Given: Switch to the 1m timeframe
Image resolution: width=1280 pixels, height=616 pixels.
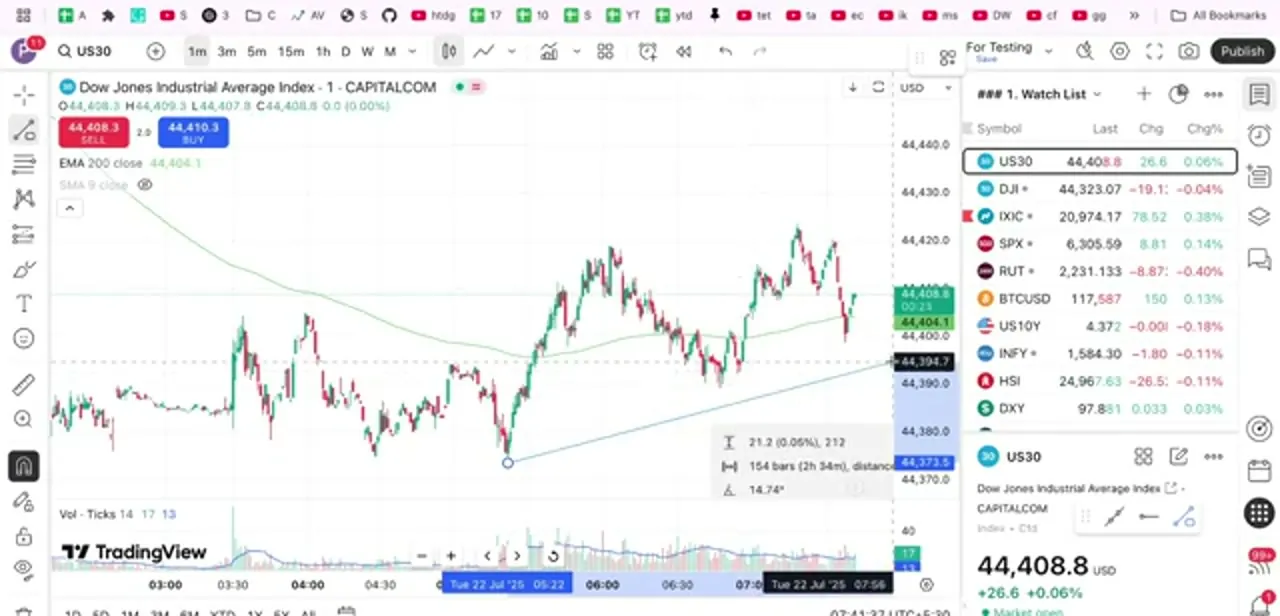Looking at the screenshot, I should click(197, 51).
